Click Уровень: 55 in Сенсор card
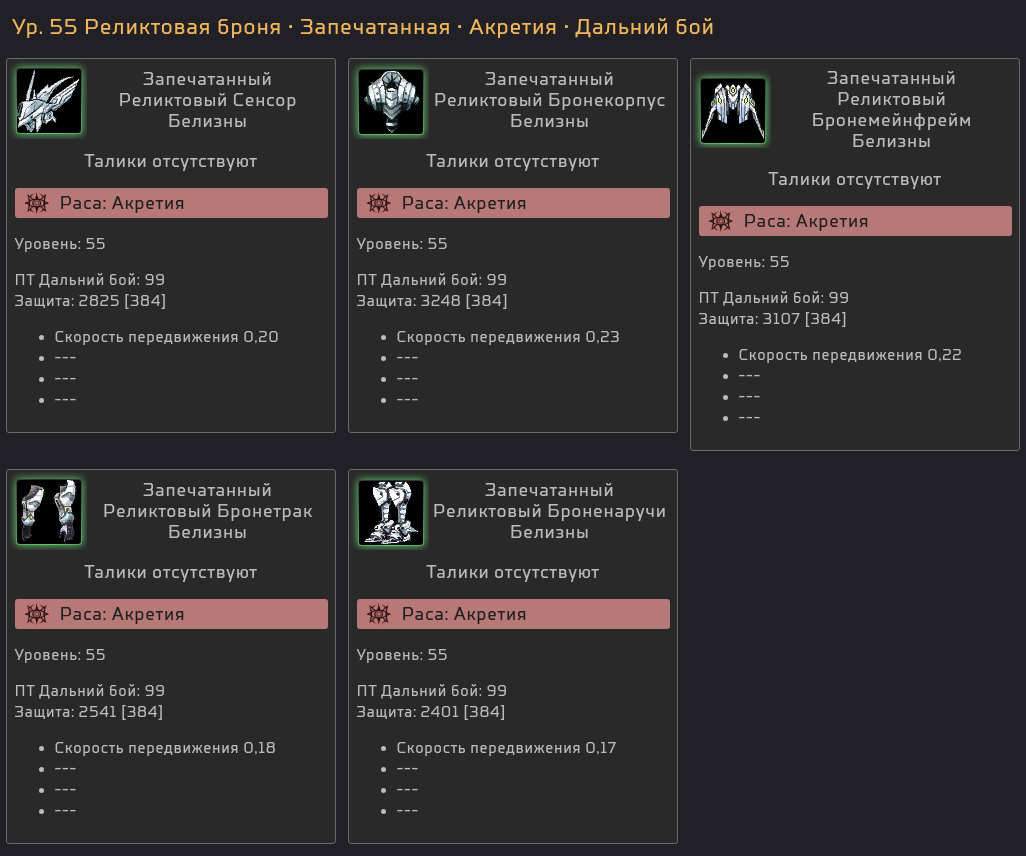This screenshot has height=856, width=1026. [x=60, y=244]
